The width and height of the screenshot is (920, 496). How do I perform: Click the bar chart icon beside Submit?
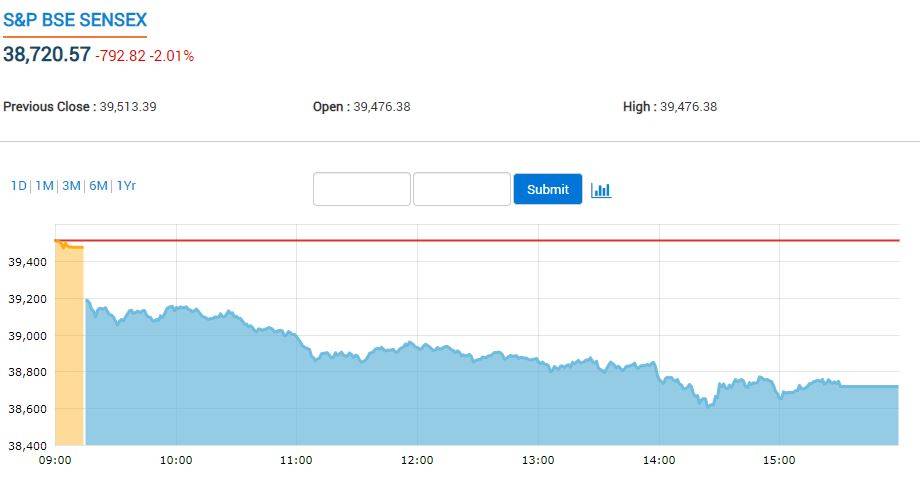pos(601,190)
